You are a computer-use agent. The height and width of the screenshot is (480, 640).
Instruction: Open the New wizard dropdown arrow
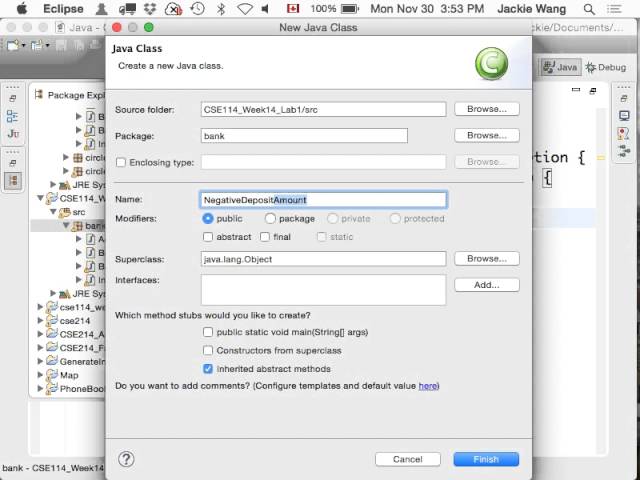[24, 45]
